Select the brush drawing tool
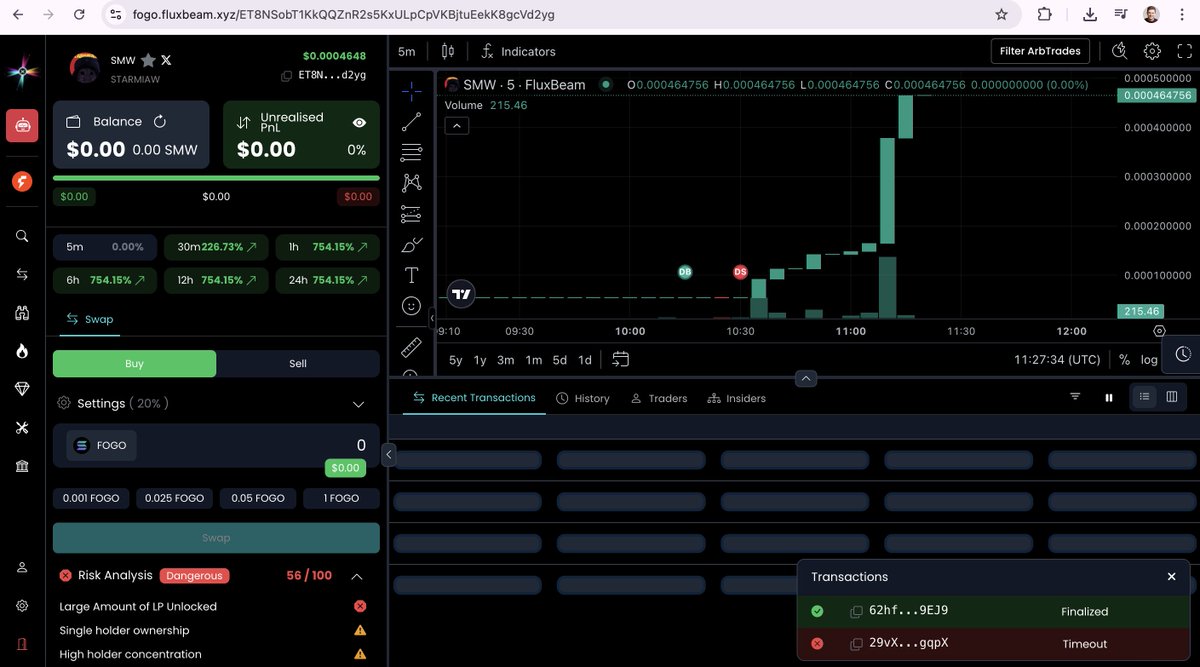Image resolution: width=1200 pixels, height=667 pixels. pos(411,244)
